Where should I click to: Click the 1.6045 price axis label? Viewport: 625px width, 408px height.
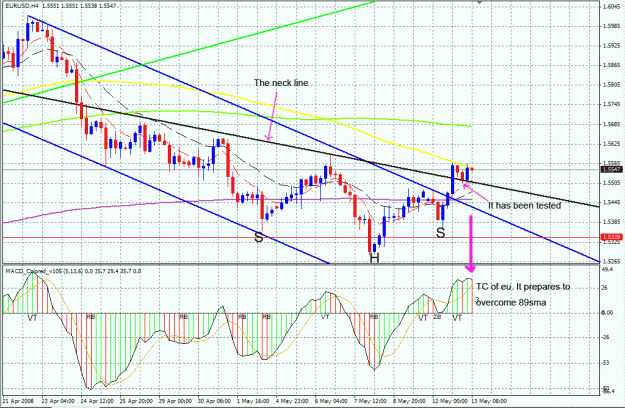click(x=611, y=7)
